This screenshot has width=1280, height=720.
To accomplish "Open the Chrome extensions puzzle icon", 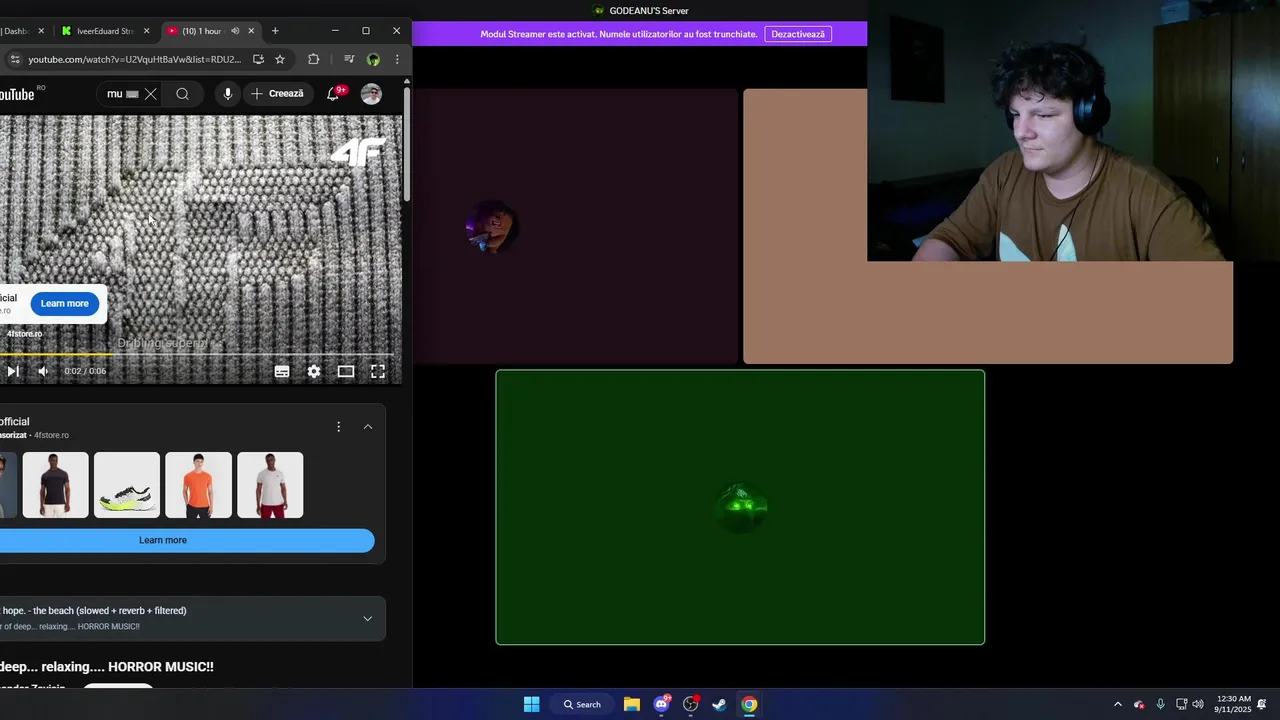I will 313,59.
